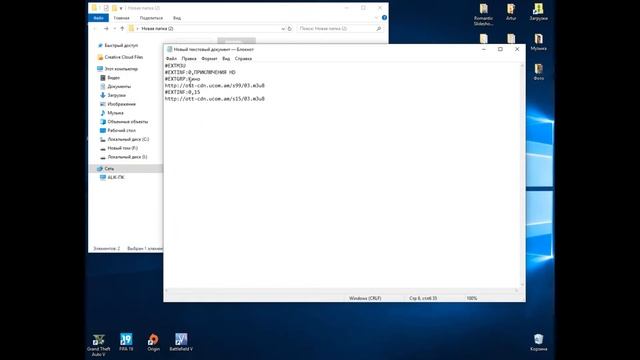Select Локальный диск (I:) in the sidebar
The image size is (640, 360).
(x=127, y=157)
